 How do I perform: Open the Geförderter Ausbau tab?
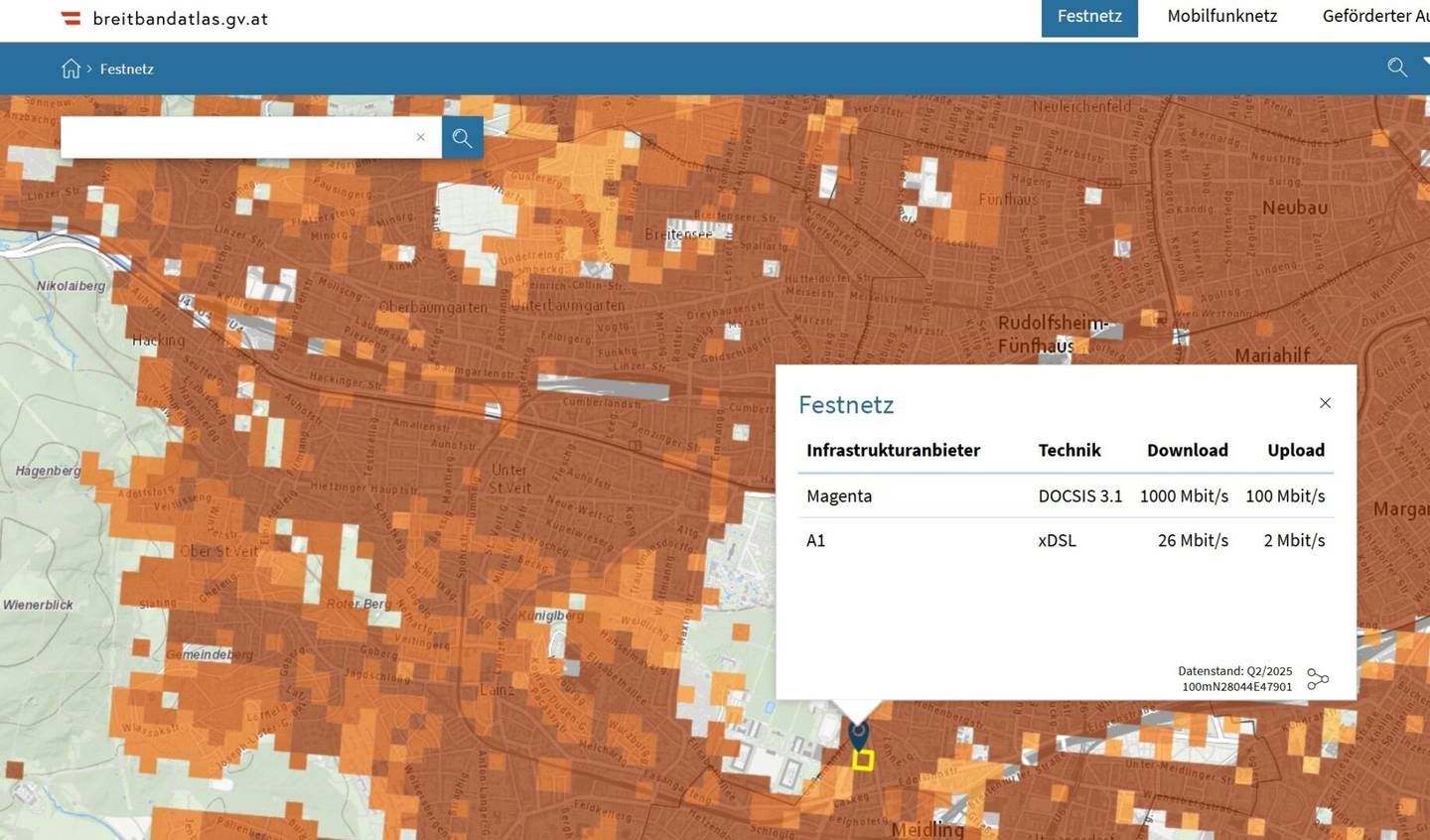(x=1375, y=16)
